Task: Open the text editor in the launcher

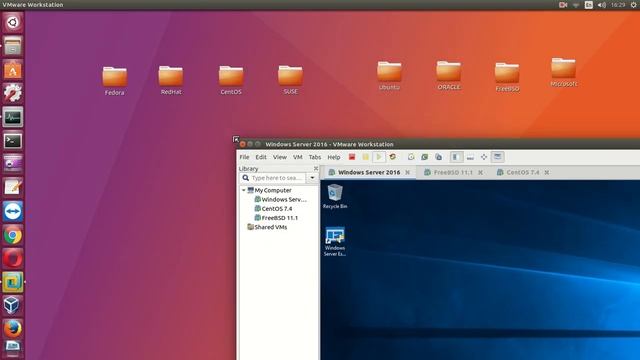Action: click(x=13, y=187)
